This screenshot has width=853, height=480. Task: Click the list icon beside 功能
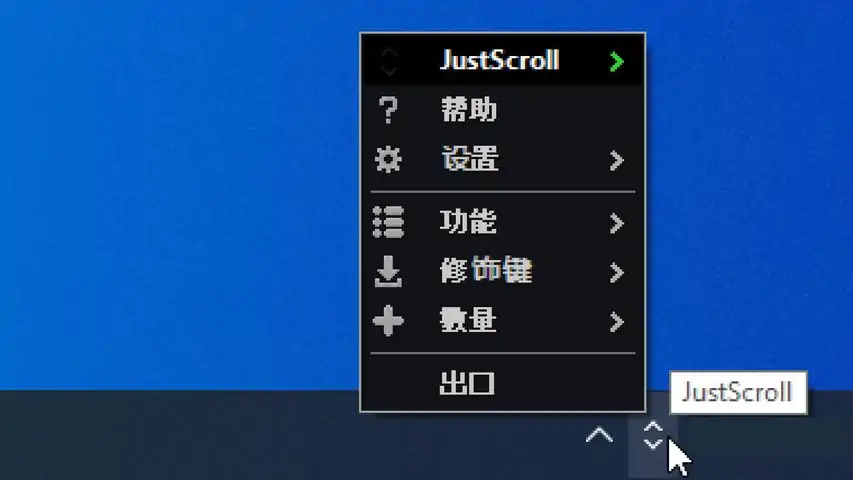pos(388,222)
